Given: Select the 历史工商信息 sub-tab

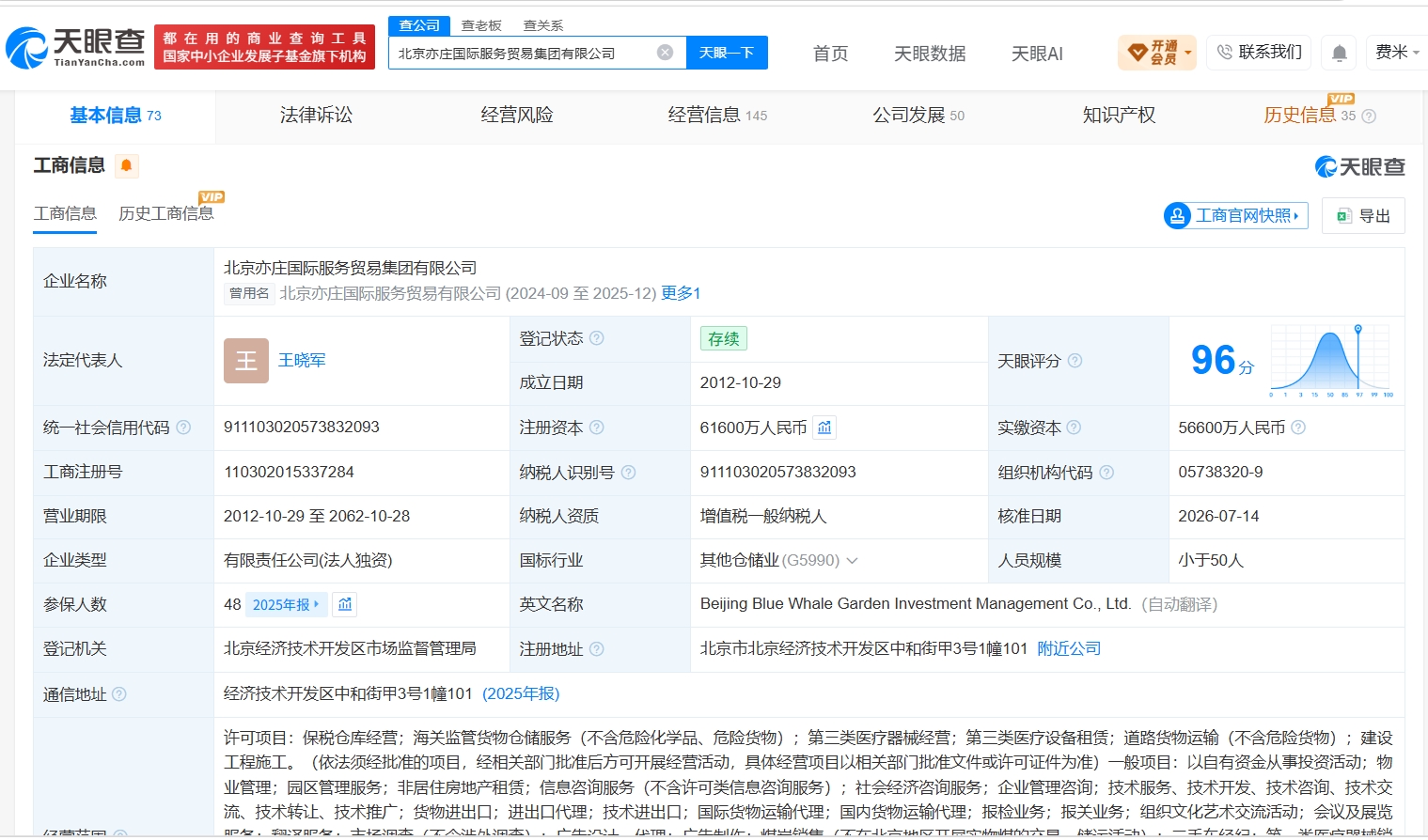Looking at the screenshot, I should pos(166,214).
